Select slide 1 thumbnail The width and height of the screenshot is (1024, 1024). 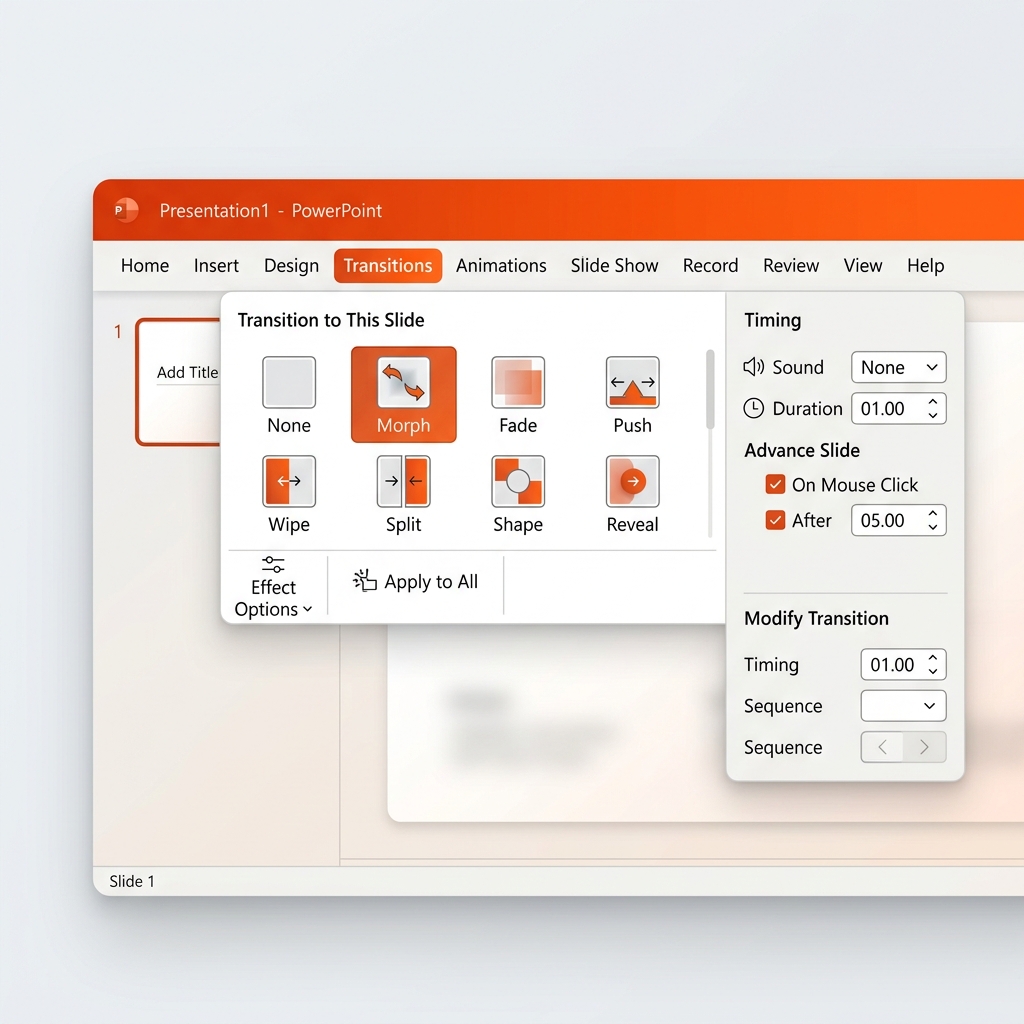[178, 382]
